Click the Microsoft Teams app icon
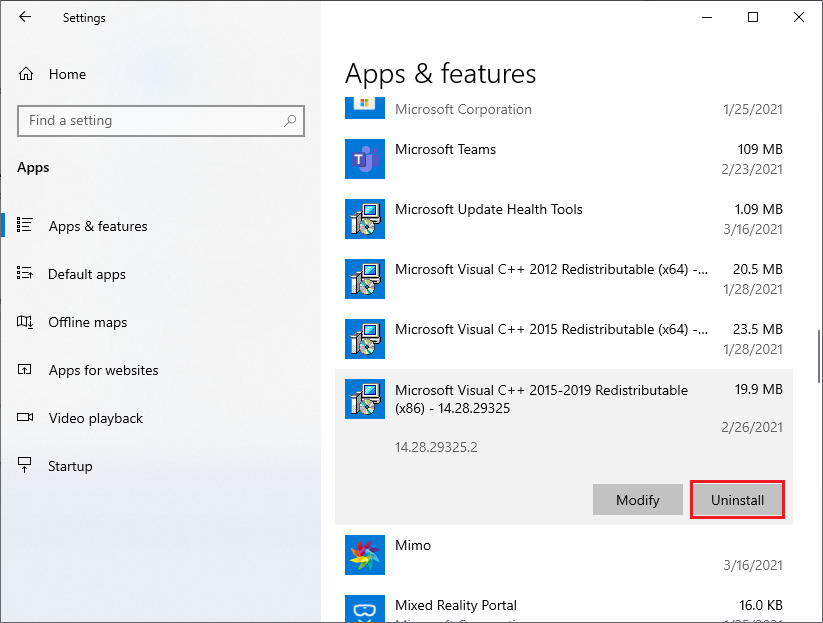The image size is (823, 623). (364, 159)
